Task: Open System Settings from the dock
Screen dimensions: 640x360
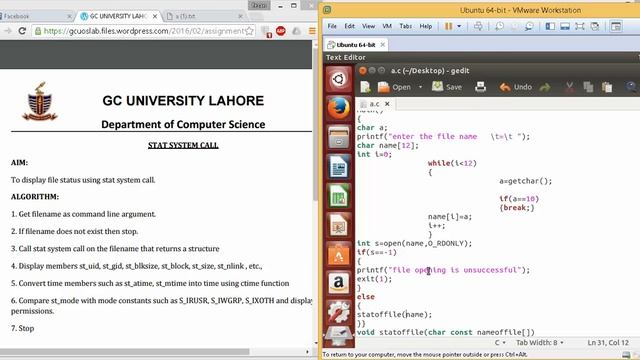Action: point(338,313)
